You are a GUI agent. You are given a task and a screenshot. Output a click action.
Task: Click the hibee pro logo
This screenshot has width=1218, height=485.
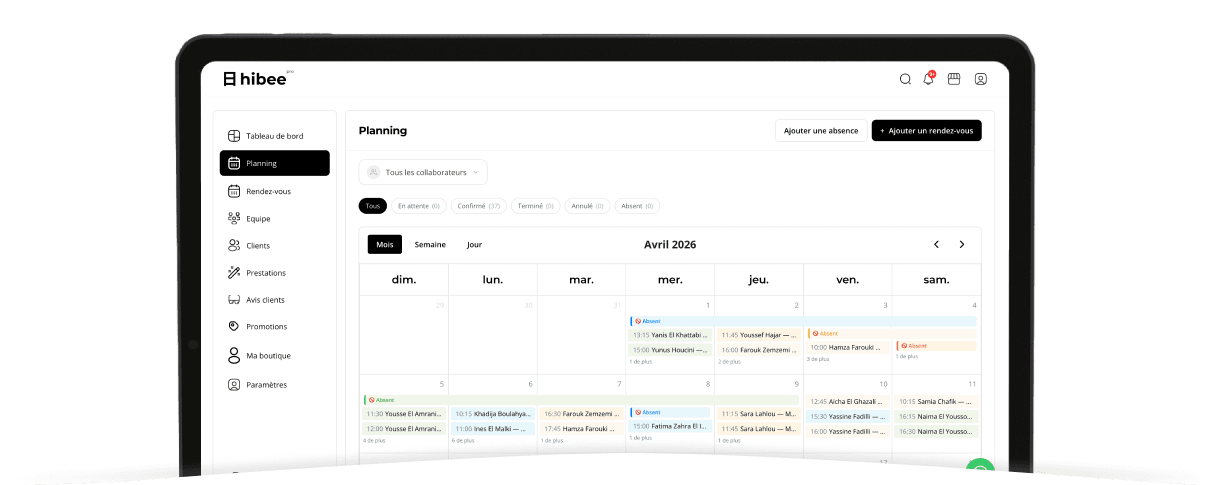[x=258, y=78]
